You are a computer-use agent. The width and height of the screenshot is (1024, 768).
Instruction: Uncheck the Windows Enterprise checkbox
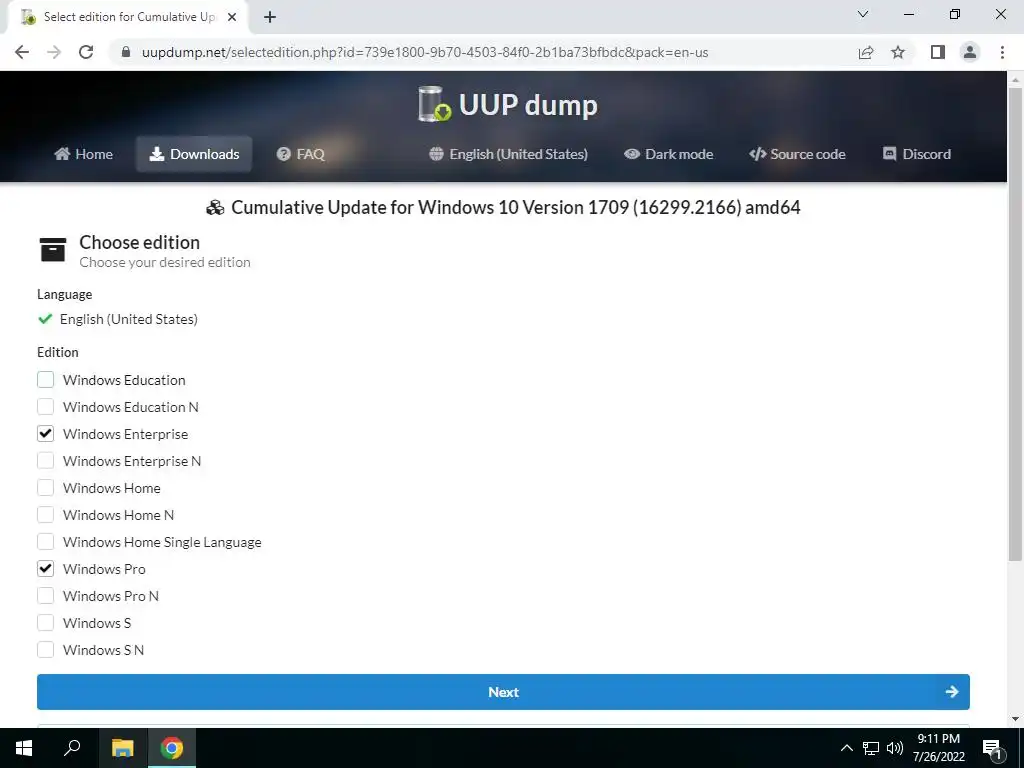click(46, 434)
